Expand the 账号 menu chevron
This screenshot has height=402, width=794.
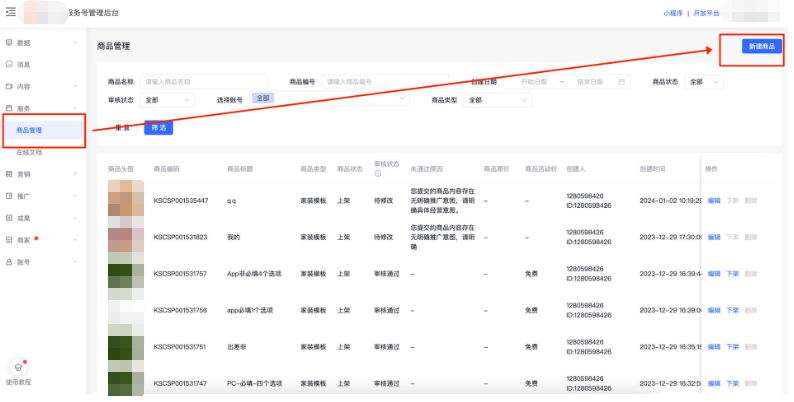tap(75, 262)
